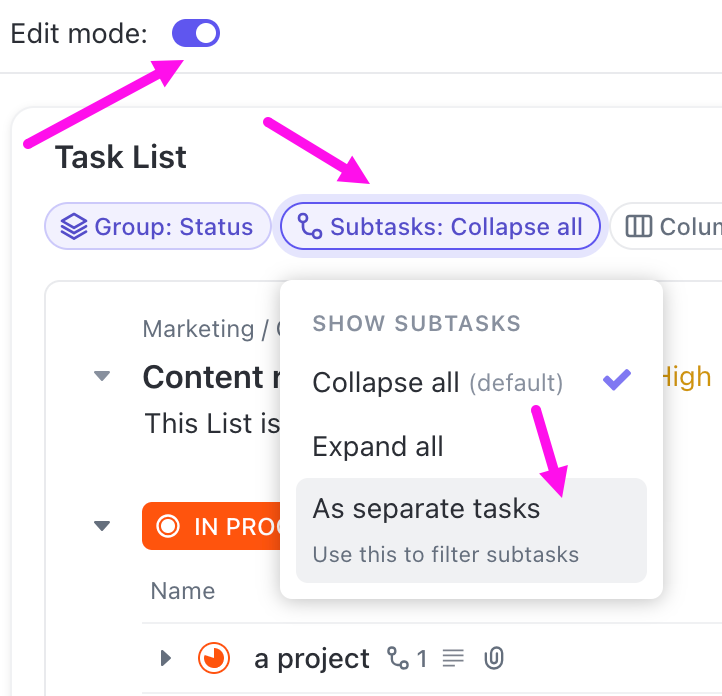Select Collapse all (default) option
Image resolution: width=722 pixels, height=696 pixels.
437,382
